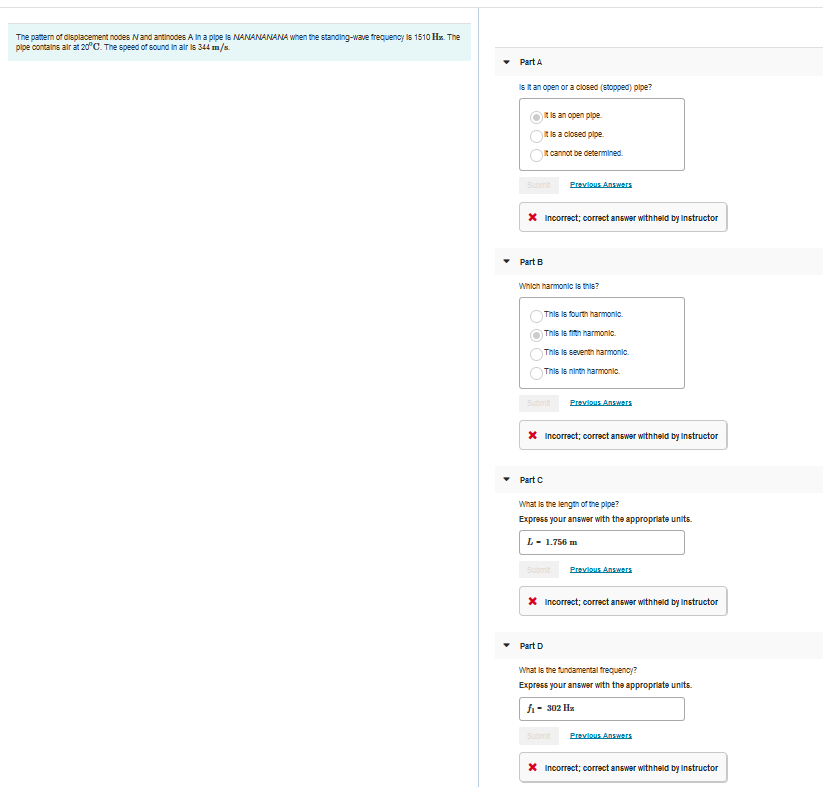Click the red X icon in Part A feedback

coord(531,216)
